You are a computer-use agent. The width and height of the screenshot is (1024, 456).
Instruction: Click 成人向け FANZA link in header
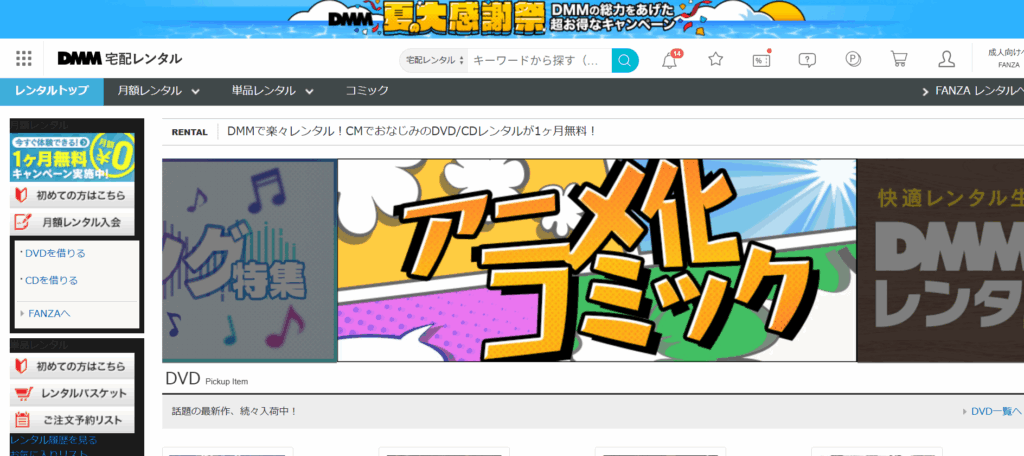1006,58
